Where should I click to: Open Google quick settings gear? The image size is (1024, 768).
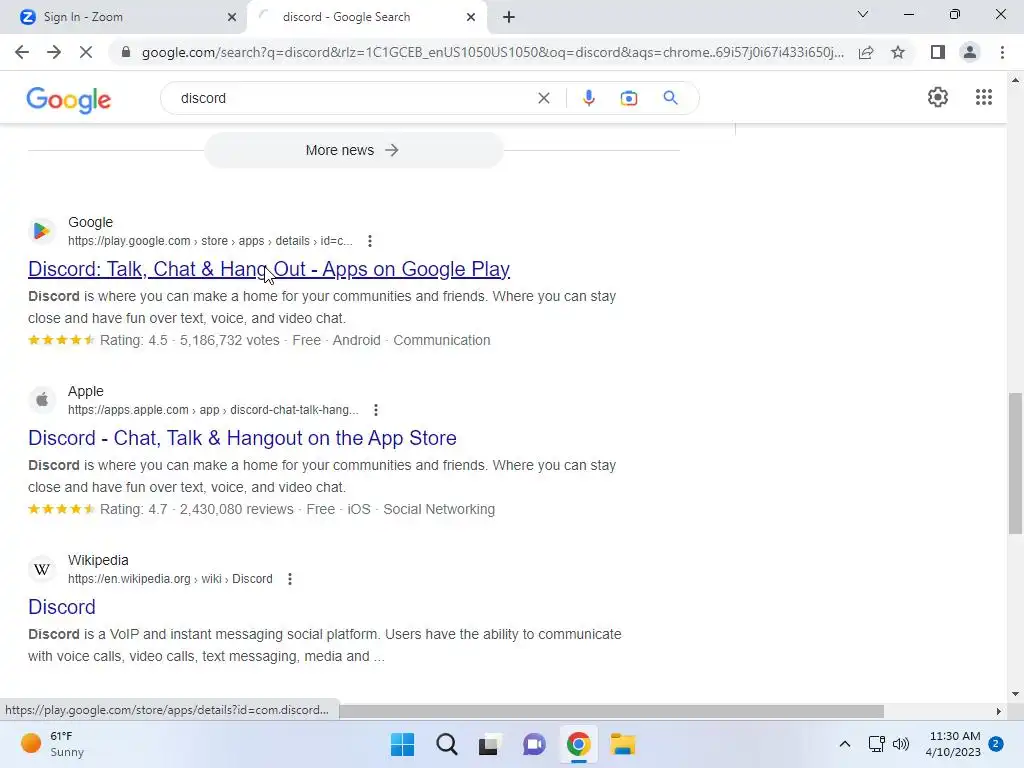(938, 97)
